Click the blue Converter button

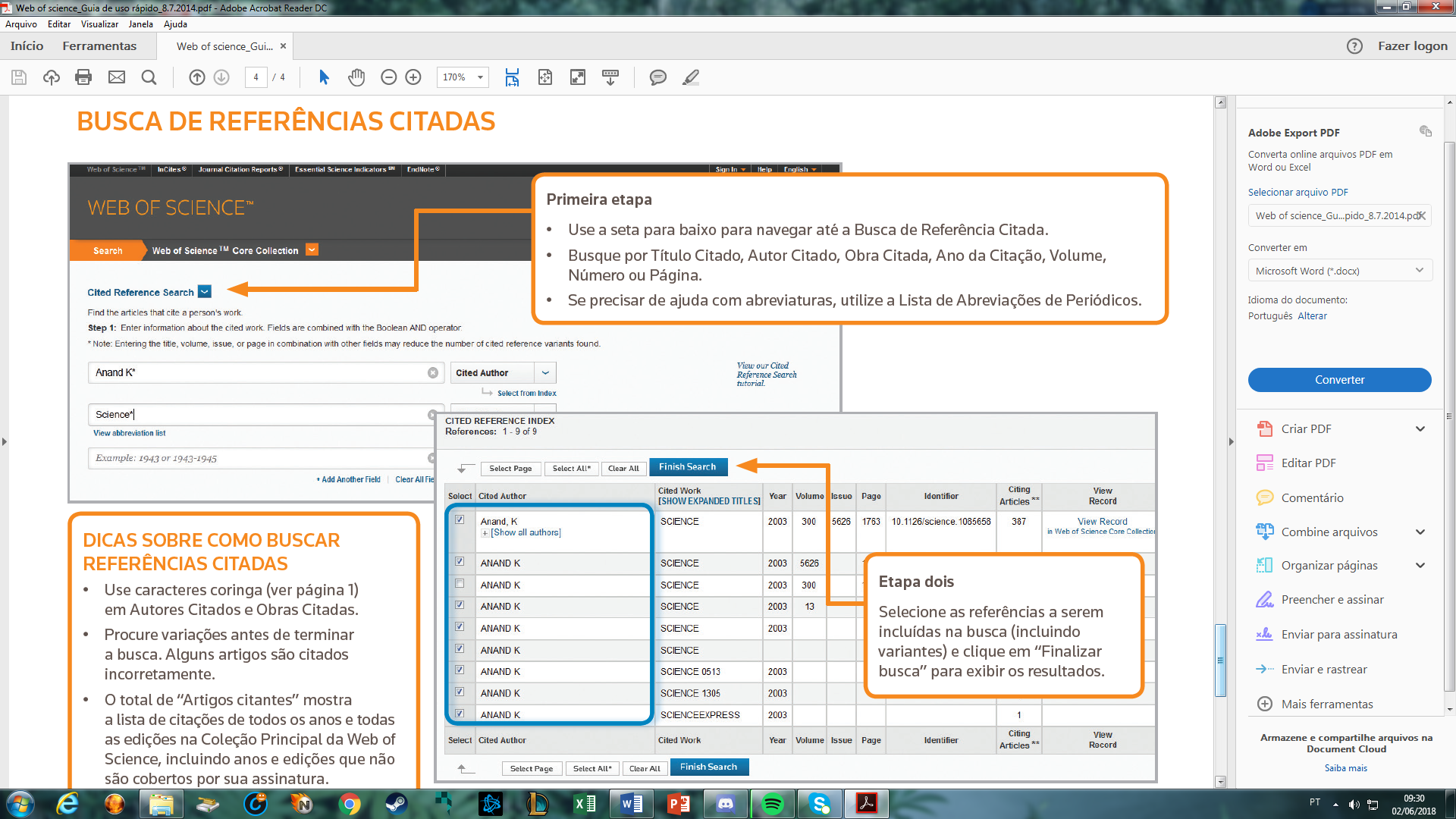[1339, 380]
